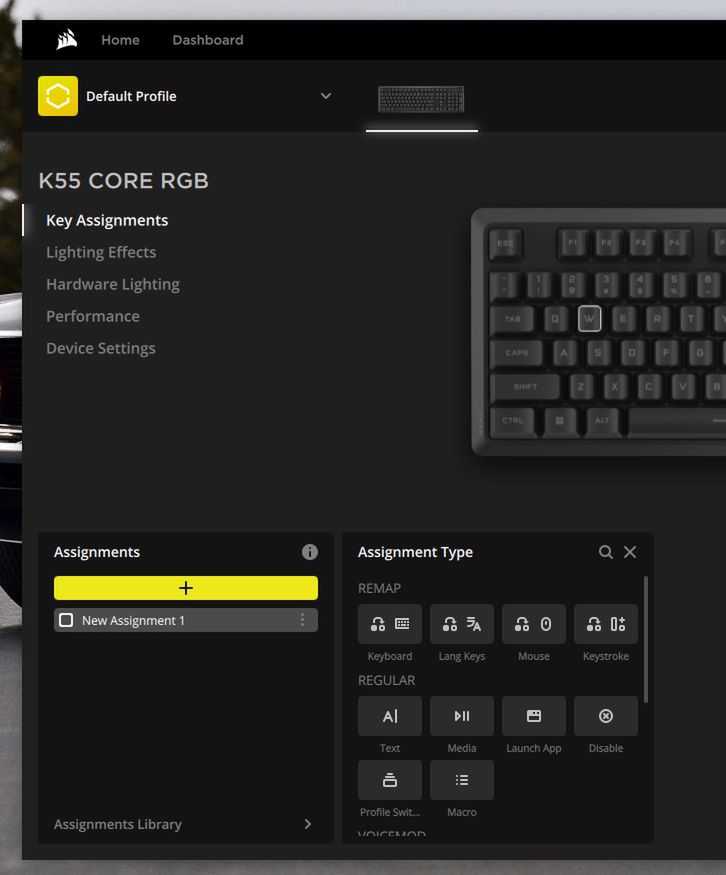Click the yellow Default Profile icon
Screen dimensions: 726x875
click(58, 96)
